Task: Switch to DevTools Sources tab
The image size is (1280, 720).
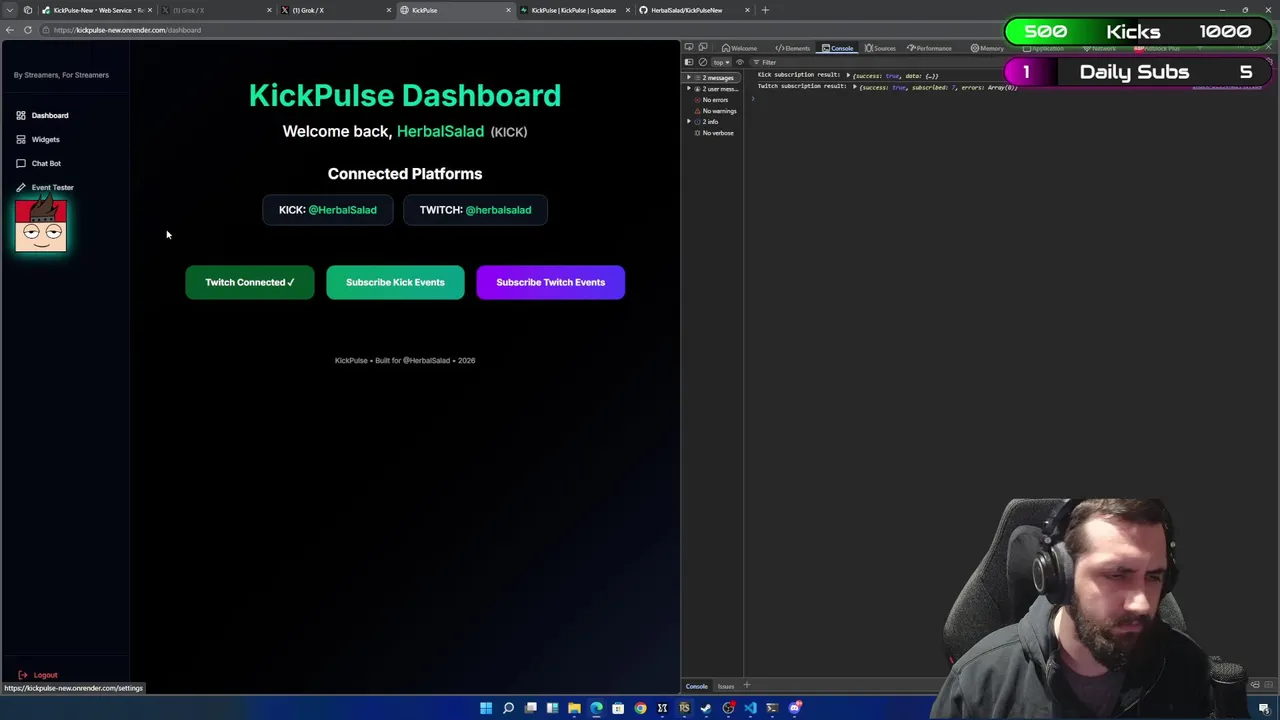Action: 880,48
